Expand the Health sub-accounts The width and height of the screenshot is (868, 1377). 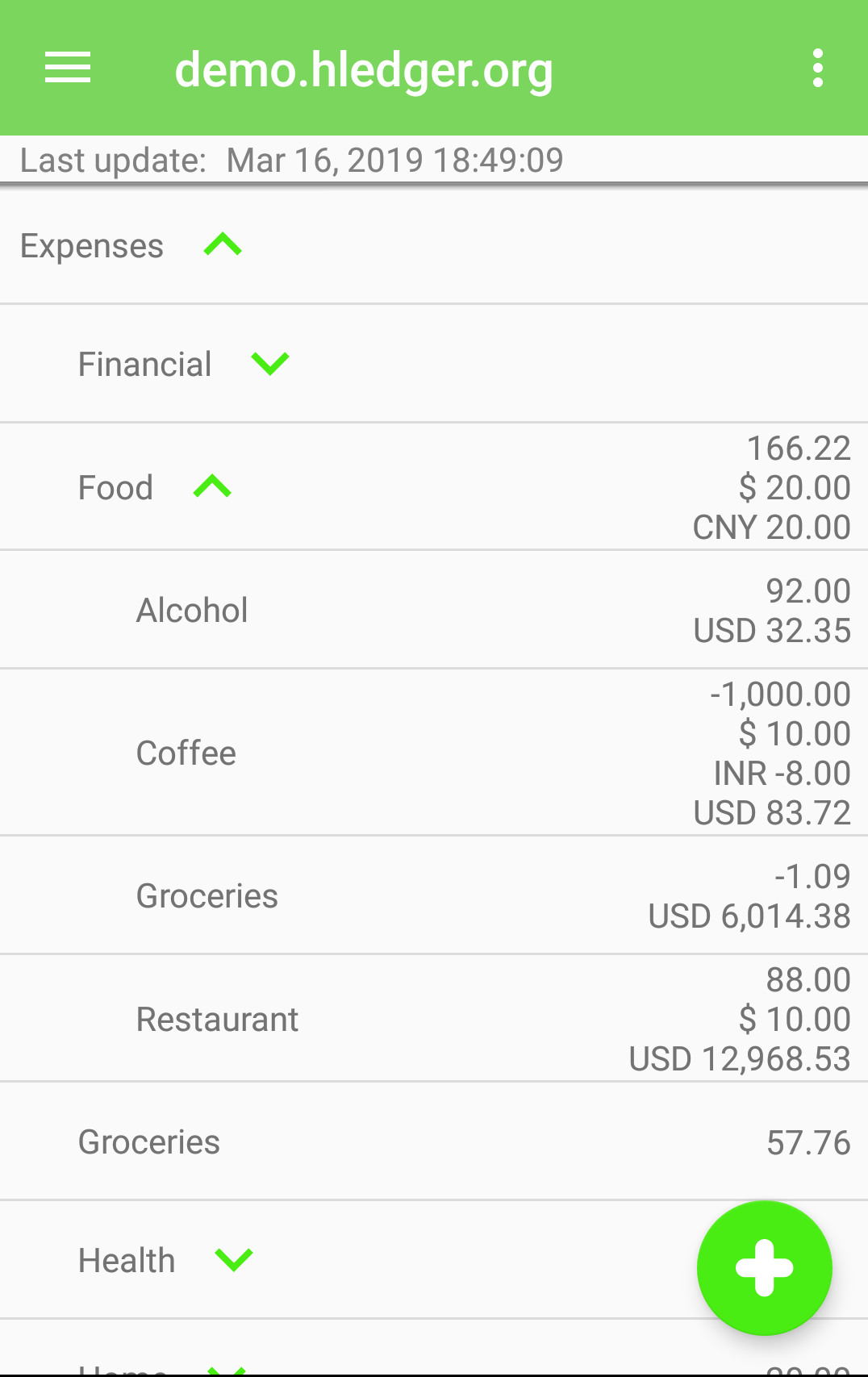234,1259
